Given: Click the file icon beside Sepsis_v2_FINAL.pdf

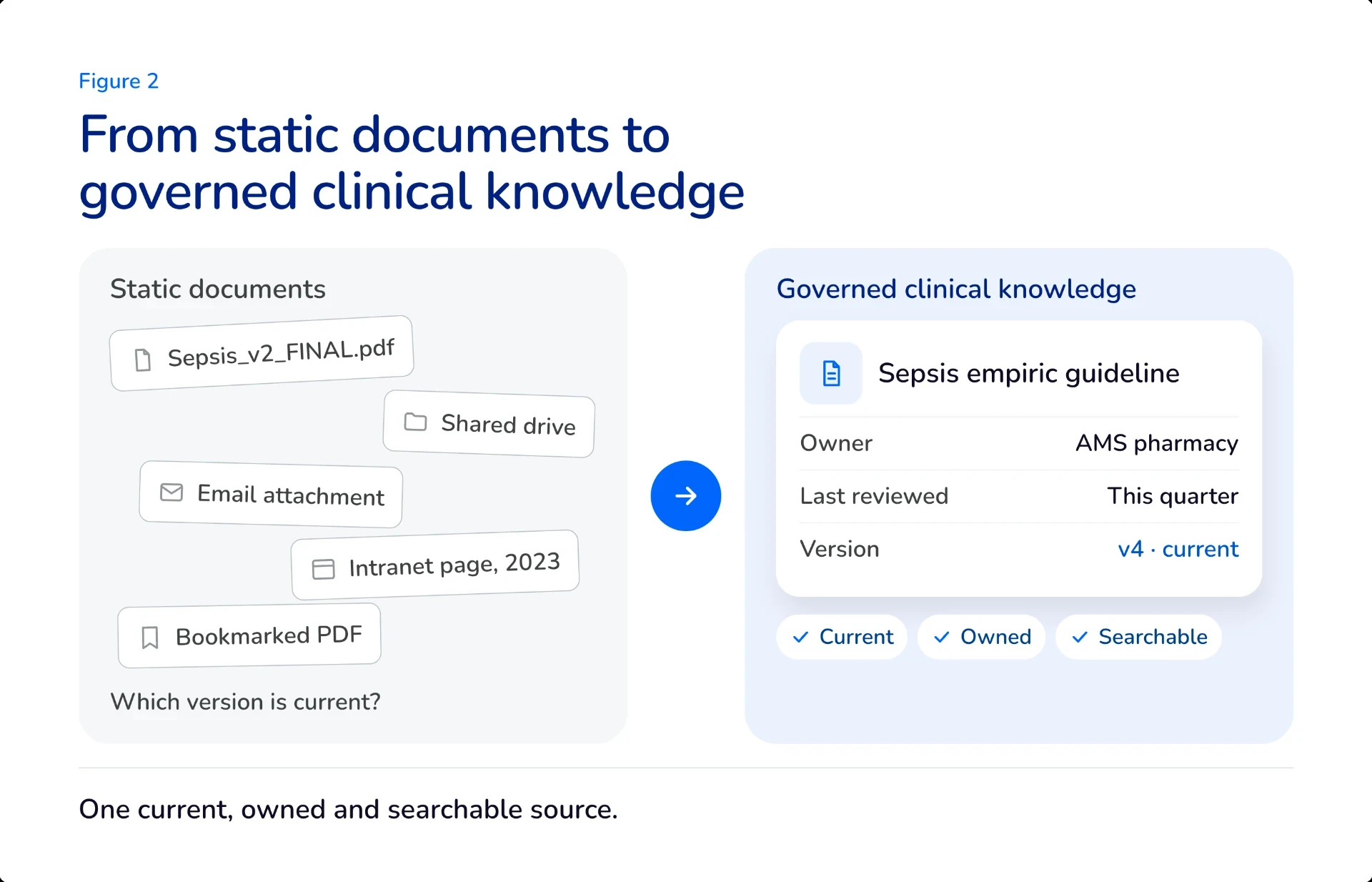Looking at the screenshot, I should 143,360.
